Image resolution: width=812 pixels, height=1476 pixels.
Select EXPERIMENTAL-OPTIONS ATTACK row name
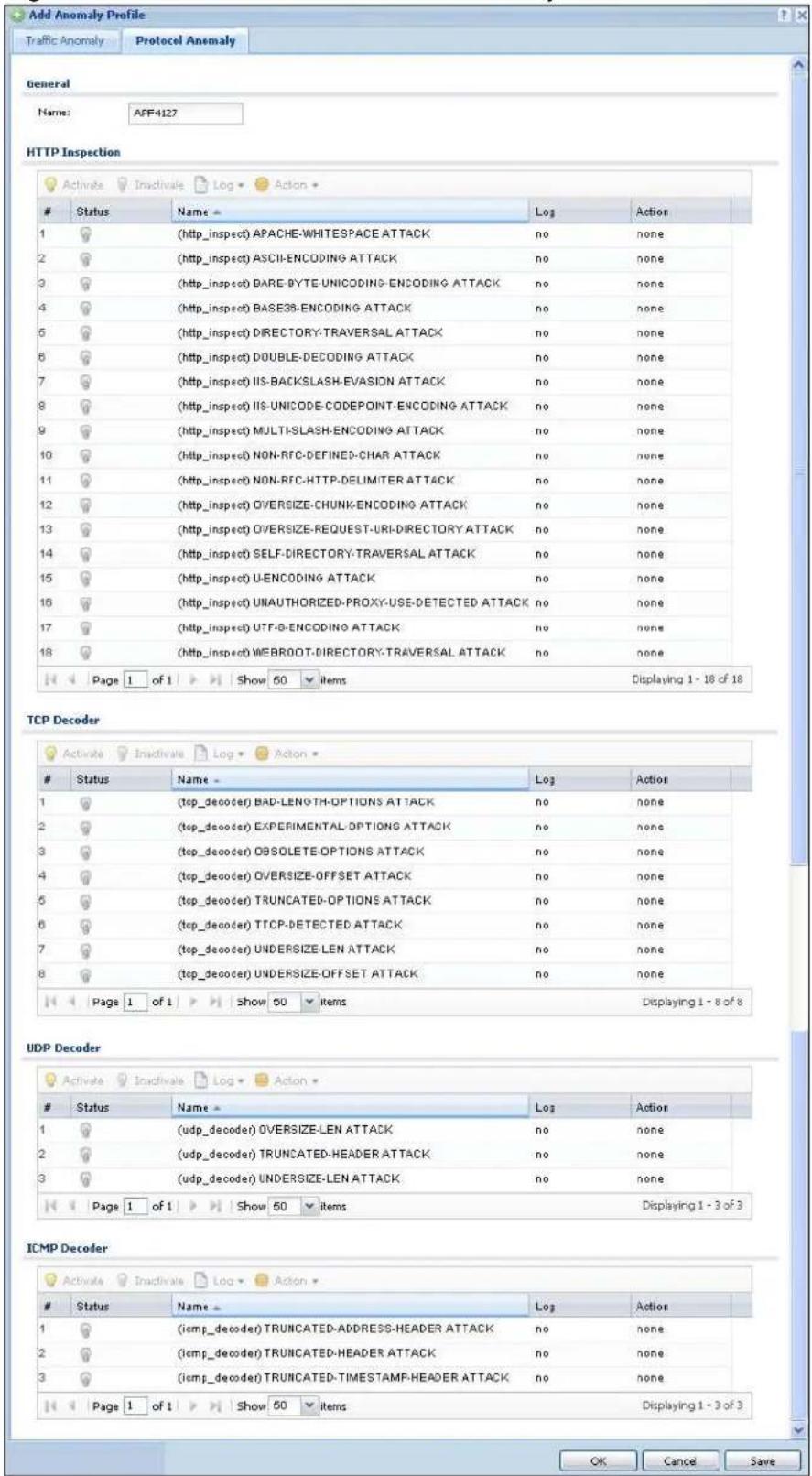314,827
